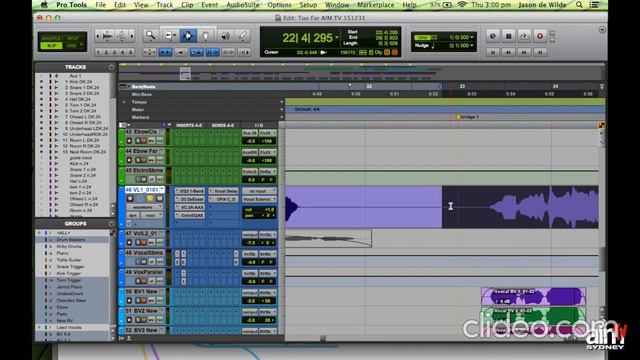Select the Zoomer tool

[151, 36]
